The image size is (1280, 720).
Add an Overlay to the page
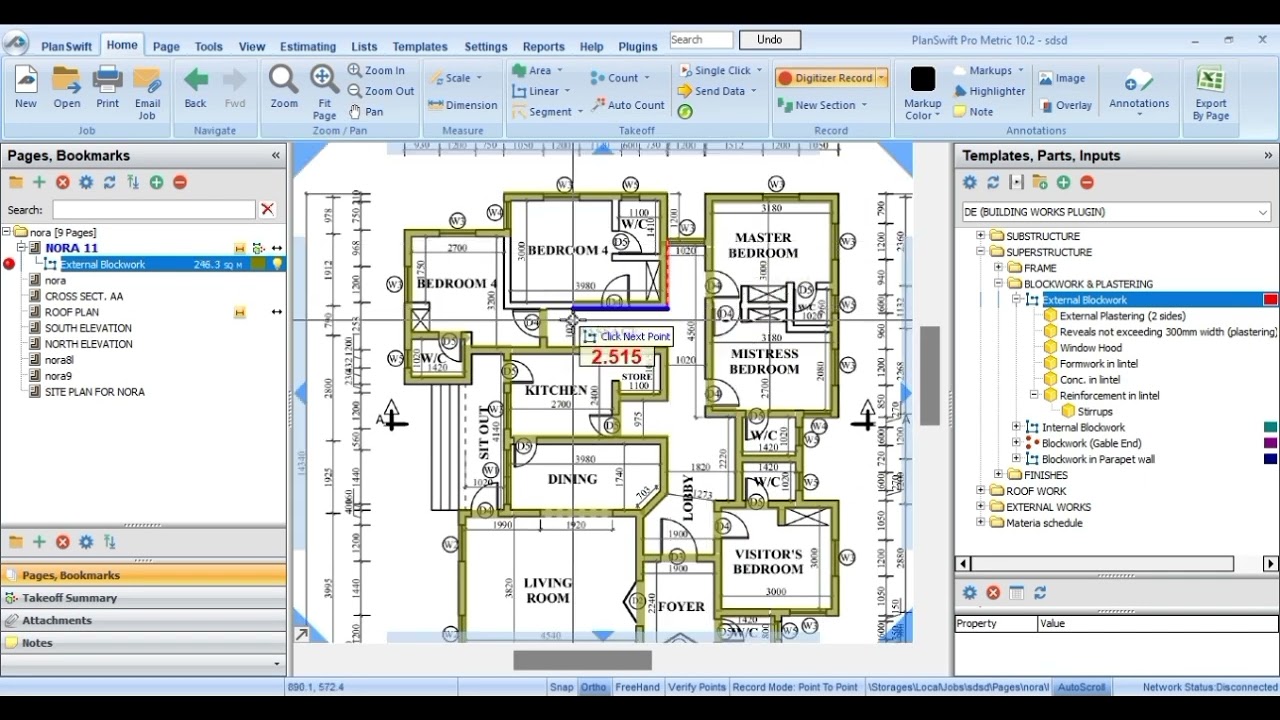(1065, 105)
